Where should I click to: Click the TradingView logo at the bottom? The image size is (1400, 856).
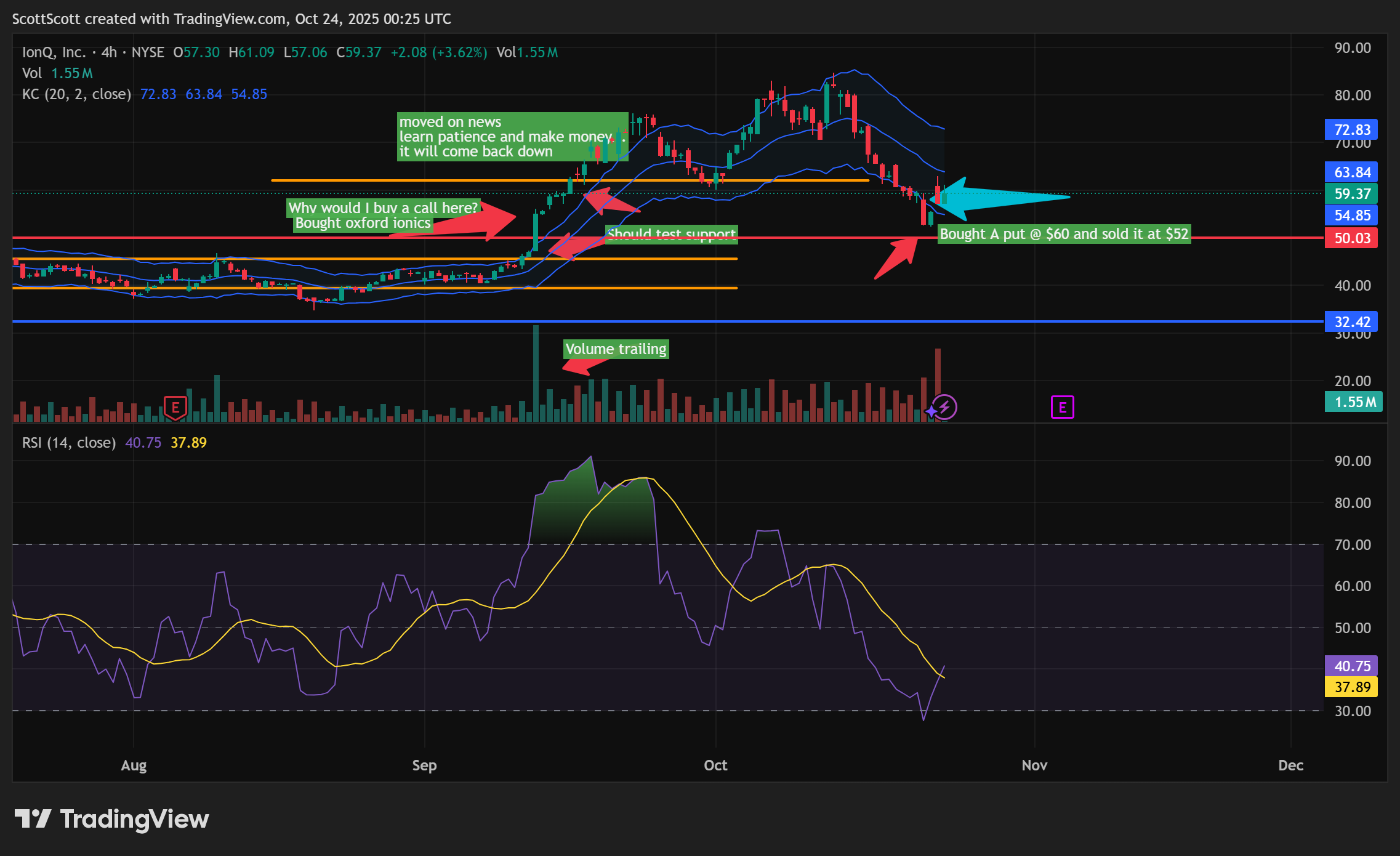tap(112, 819)
